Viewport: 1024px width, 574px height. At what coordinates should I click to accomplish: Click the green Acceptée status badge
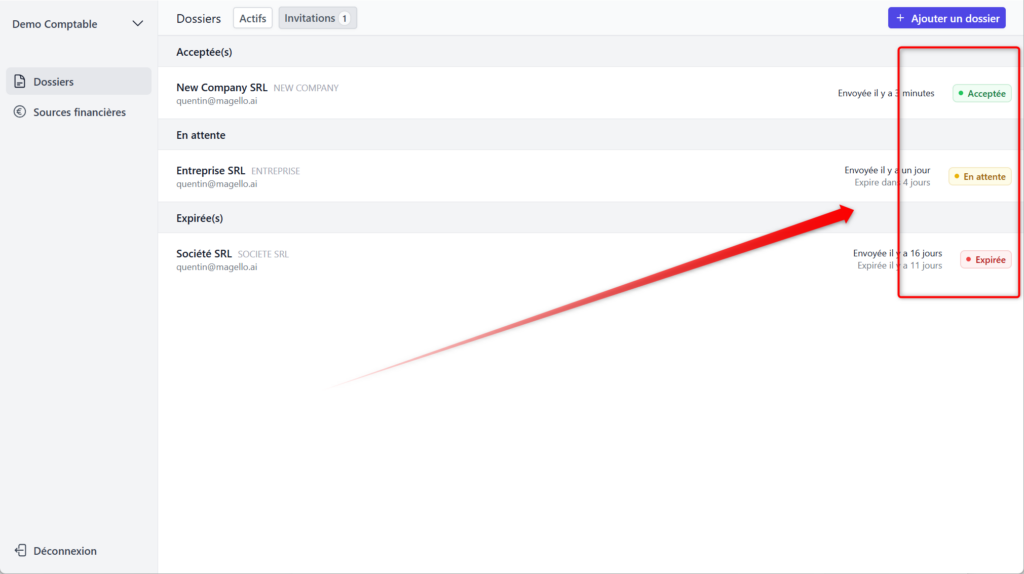[981, 93]
